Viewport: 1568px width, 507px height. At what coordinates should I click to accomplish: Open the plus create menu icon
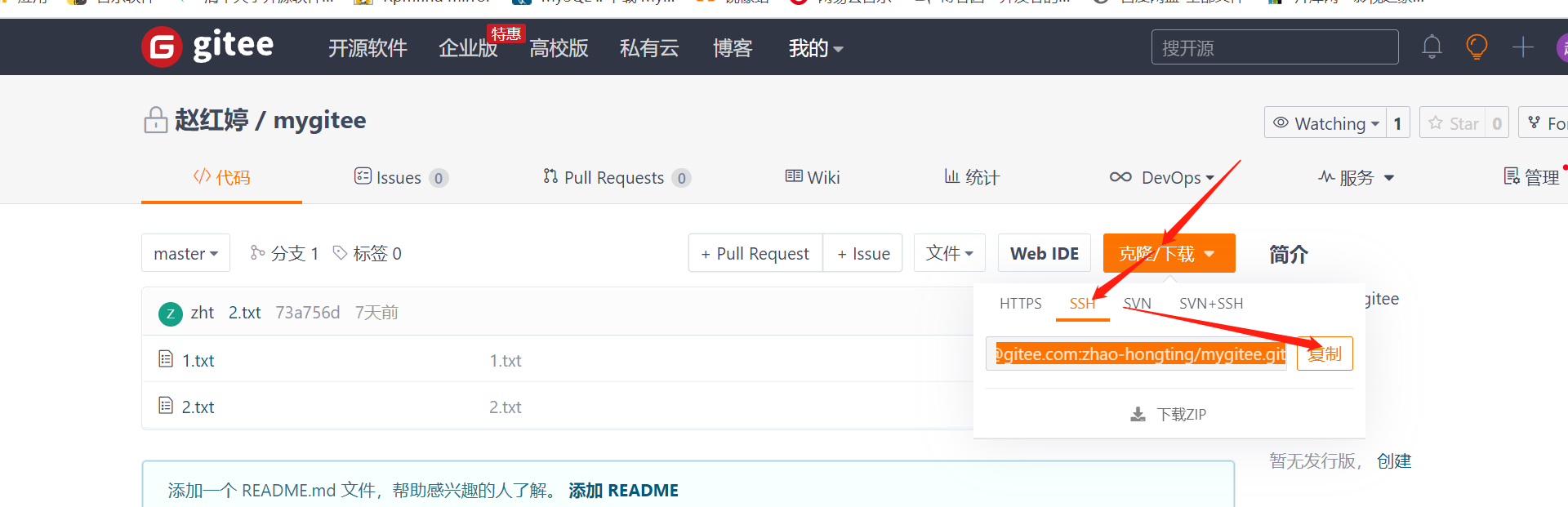(1522, 47)
